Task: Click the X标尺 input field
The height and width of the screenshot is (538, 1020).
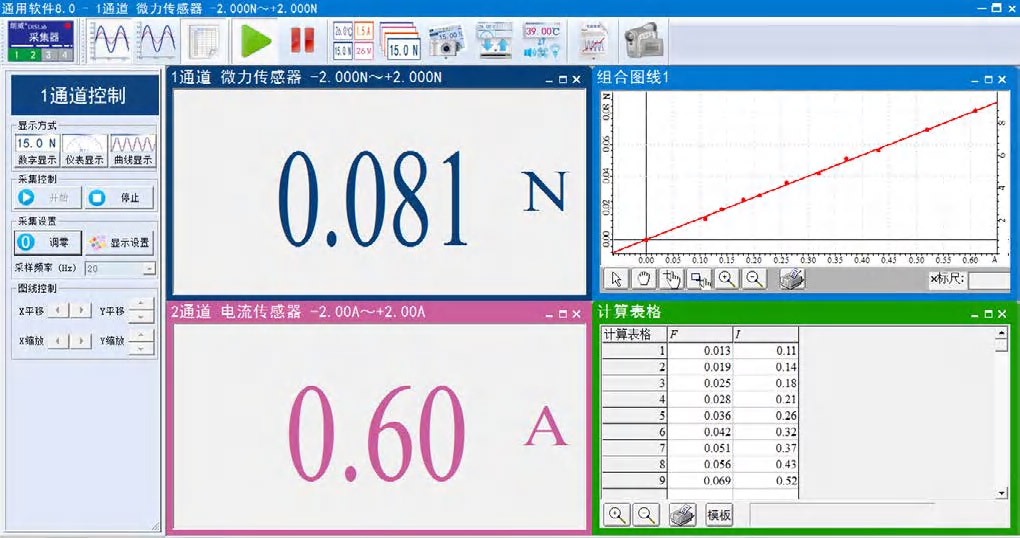Action: click(988, 279)
